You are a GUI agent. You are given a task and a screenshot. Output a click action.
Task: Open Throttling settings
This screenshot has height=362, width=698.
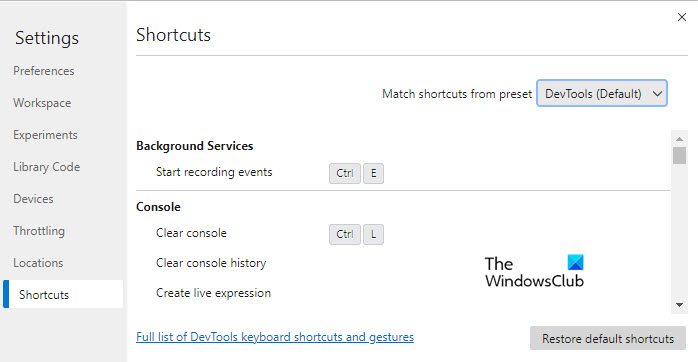coord(39,231)
